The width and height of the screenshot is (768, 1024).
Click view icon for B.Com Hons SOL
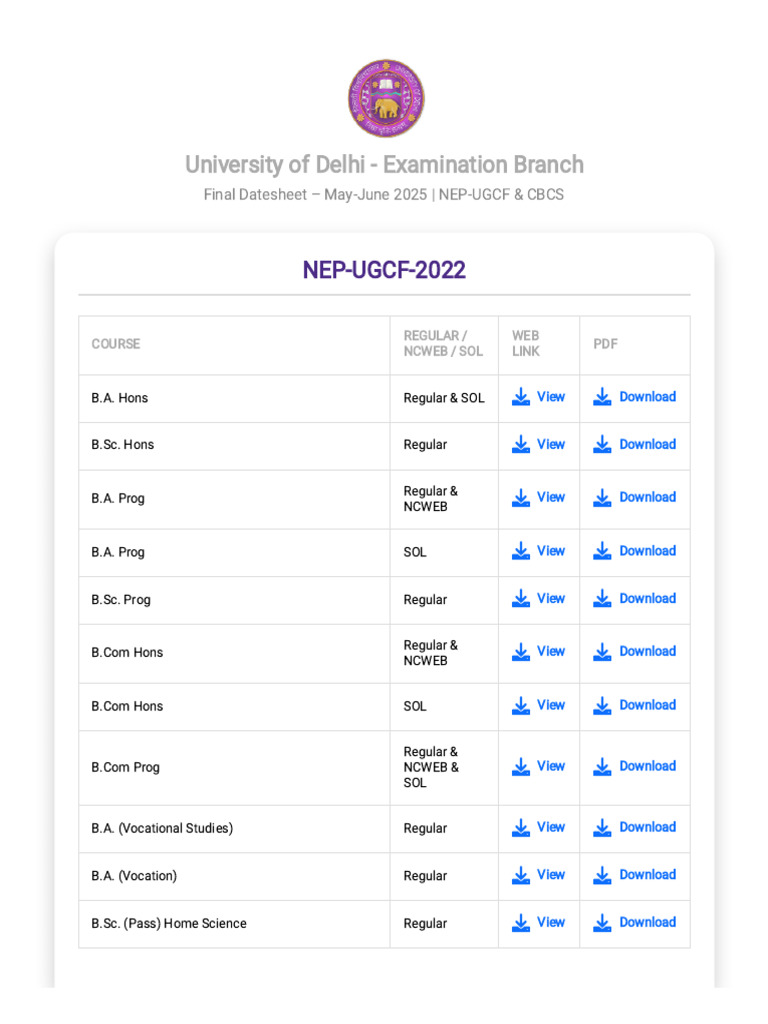[521, 706]
